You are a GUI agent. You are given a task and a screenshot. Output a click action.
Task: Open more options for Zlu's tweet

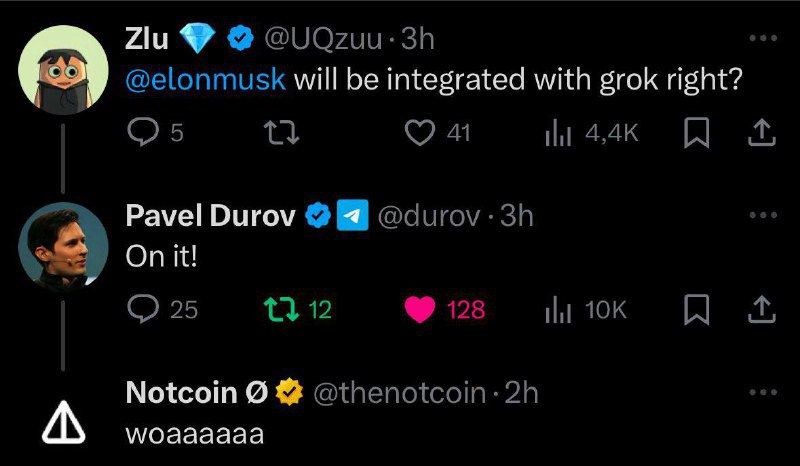tap(762, 38)
